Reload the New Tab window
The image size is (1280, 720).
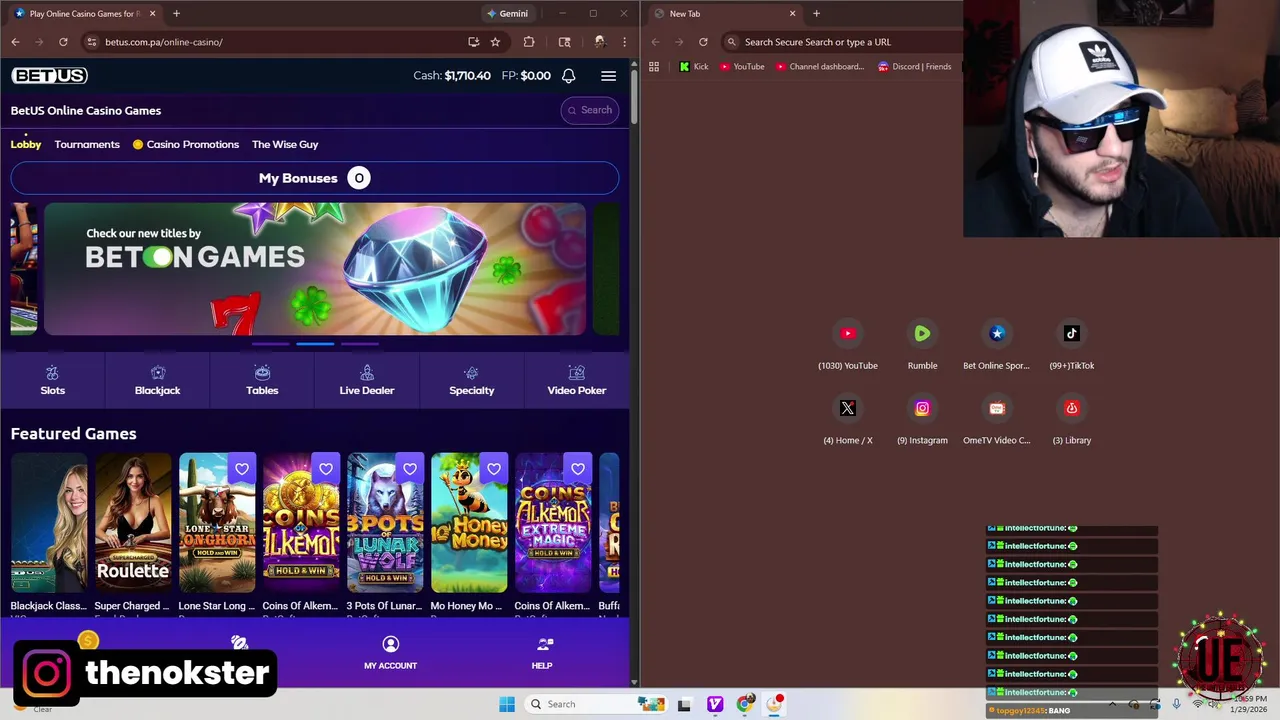point(703,42)
